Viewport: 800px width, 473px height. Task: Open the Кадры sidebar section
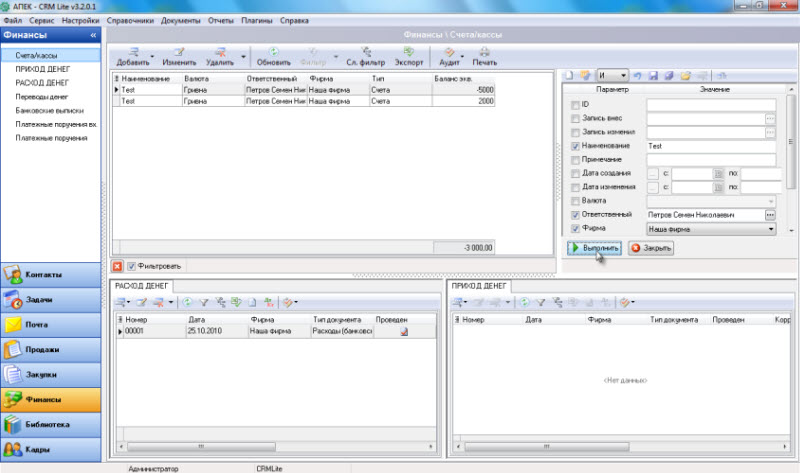[x=51, y=450]
